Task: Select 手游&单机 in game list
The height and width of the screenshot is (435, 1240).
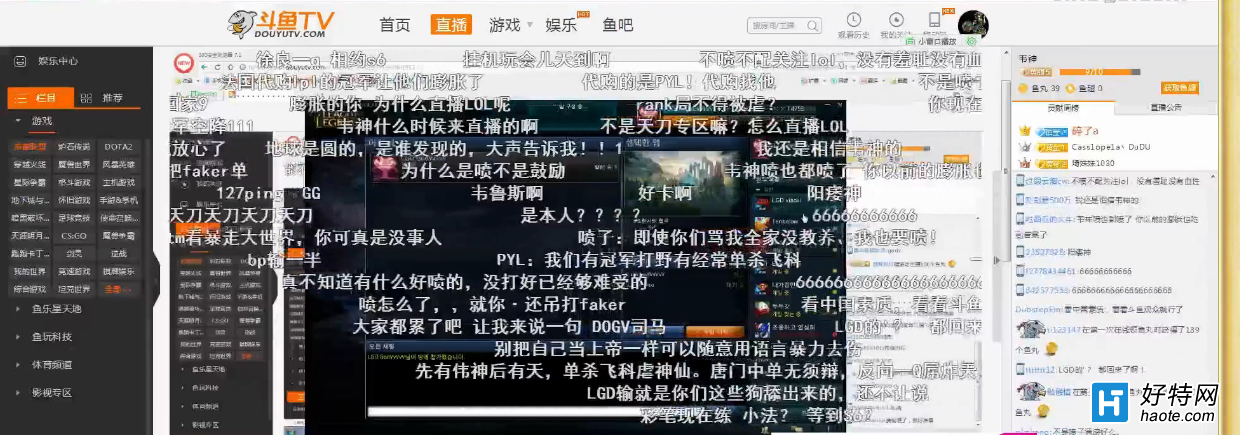Action: [x=118, y=200]
